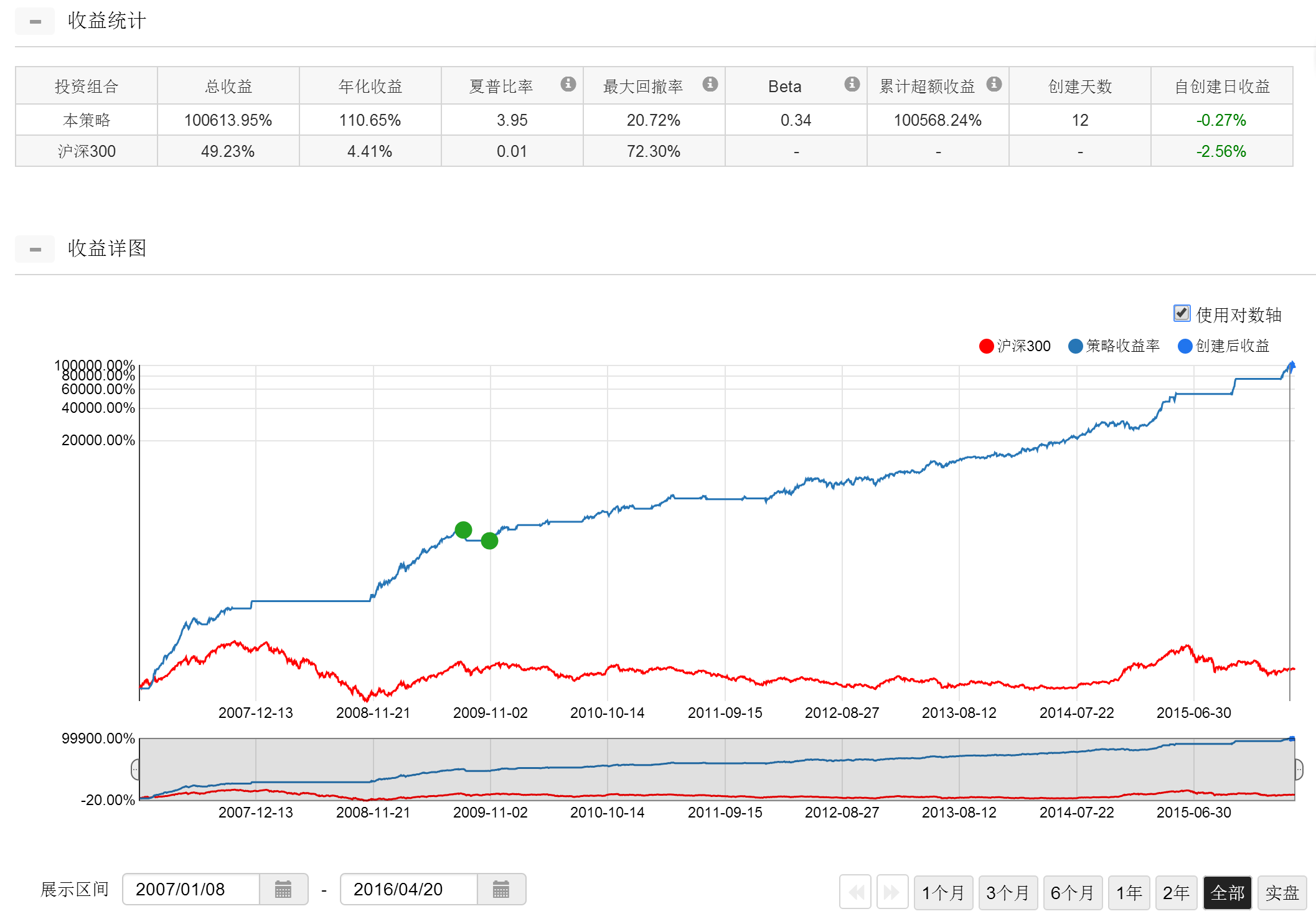This screenshot has width=1316, height=924.
Task: Show info for 累计超额收益 column
Action: tap(994, 84)
